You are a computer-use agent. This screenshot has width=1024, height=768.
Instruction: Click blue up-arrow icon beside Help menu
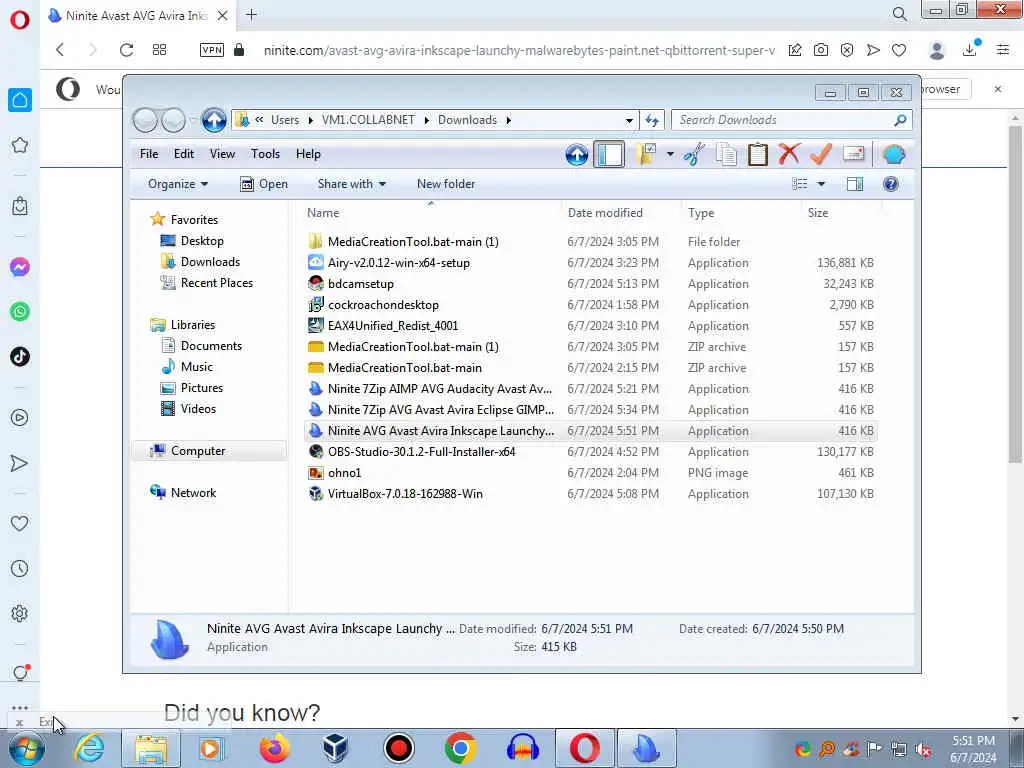click(577, 155)
